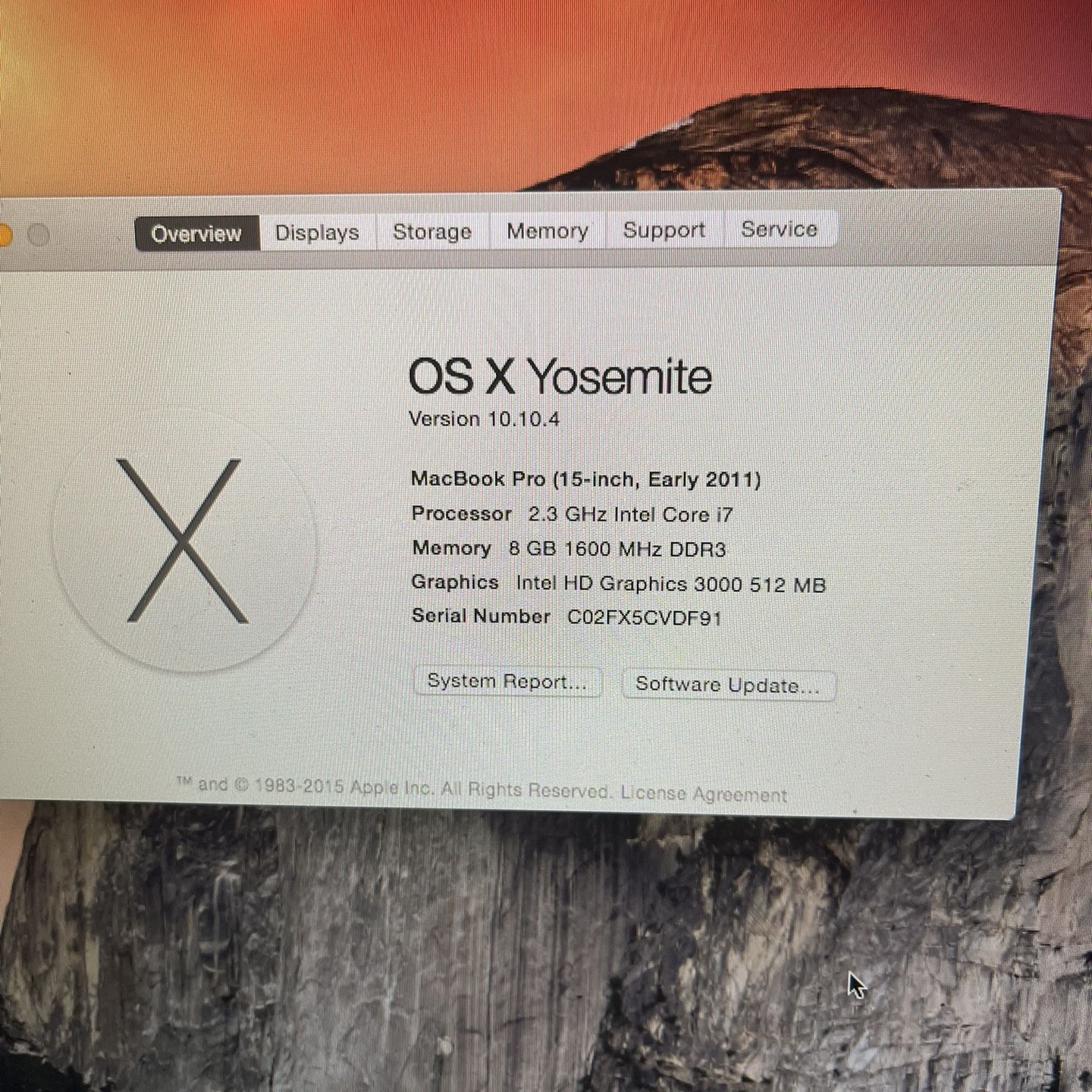Click the yellow minimize window button
This screenshot has width=1092, height=1092.
click(5, 235)
